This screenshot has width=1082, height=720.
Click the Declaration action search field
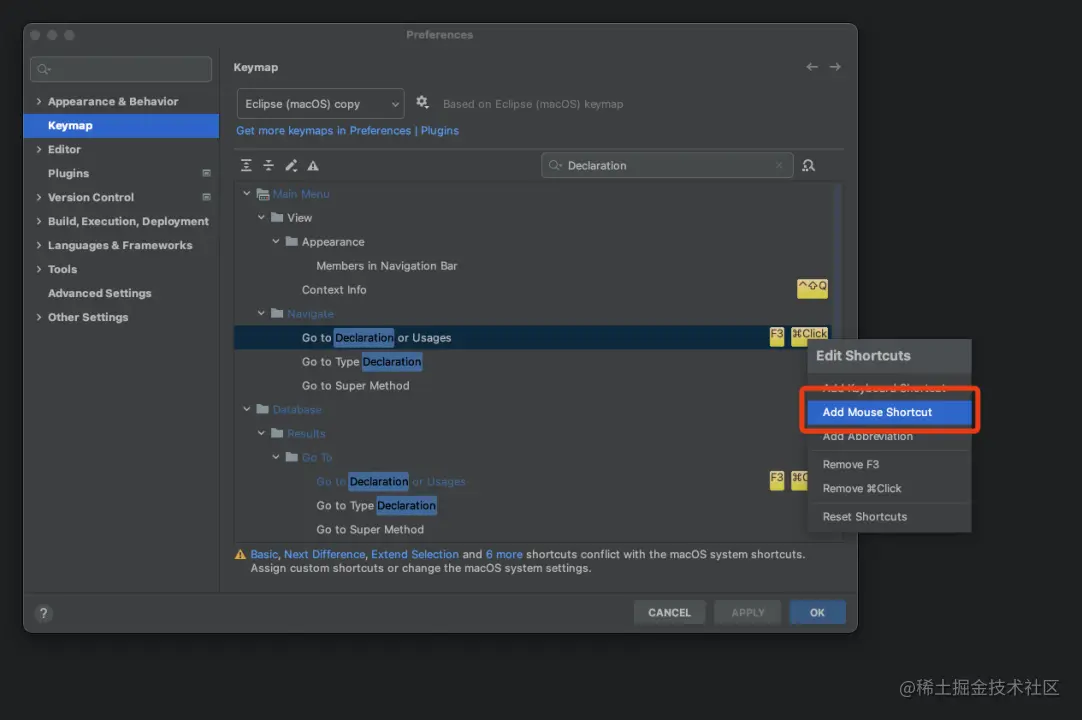click(667, 166)
